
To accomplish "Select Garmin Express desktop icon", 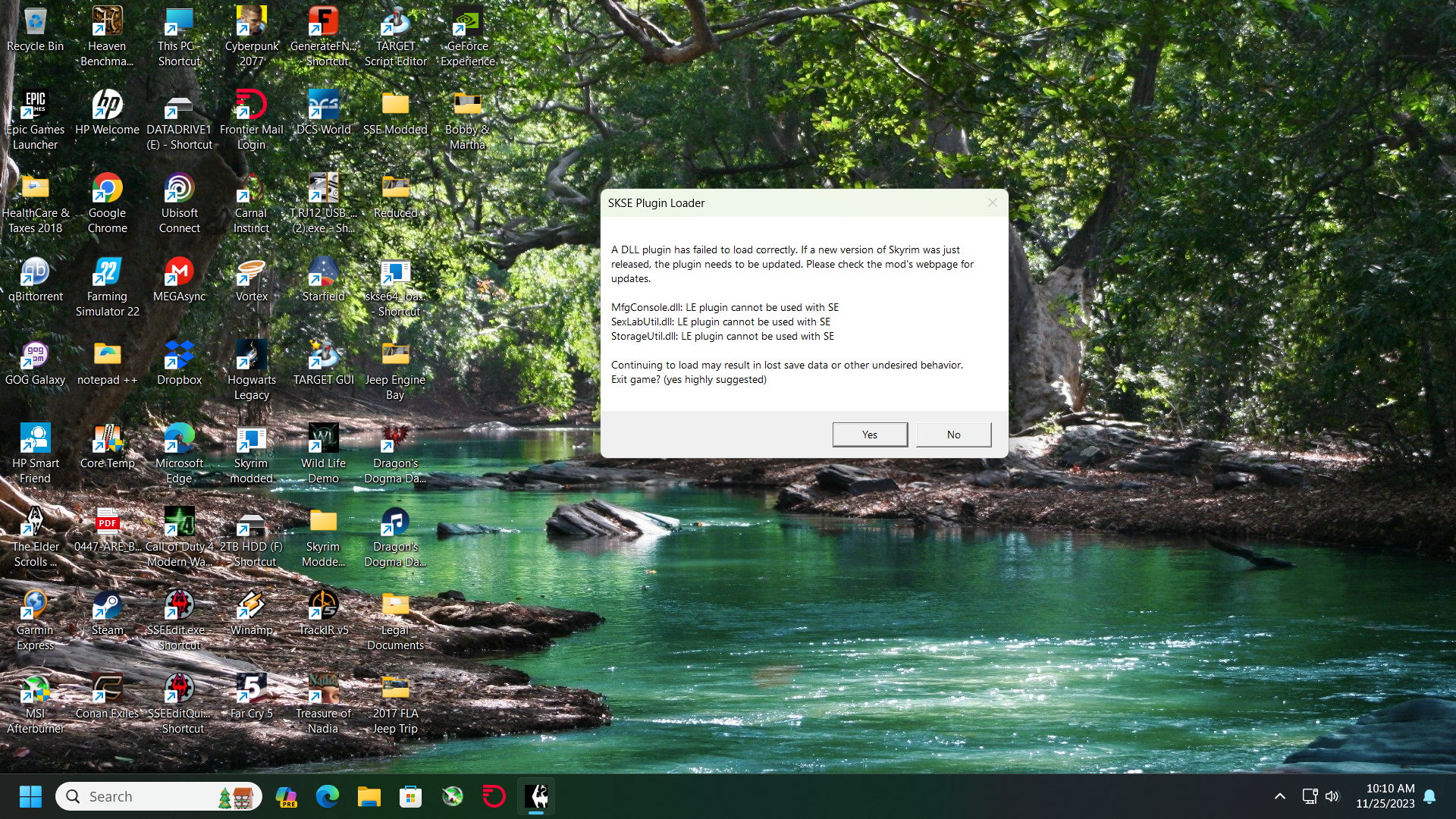I will click(35, 620).
